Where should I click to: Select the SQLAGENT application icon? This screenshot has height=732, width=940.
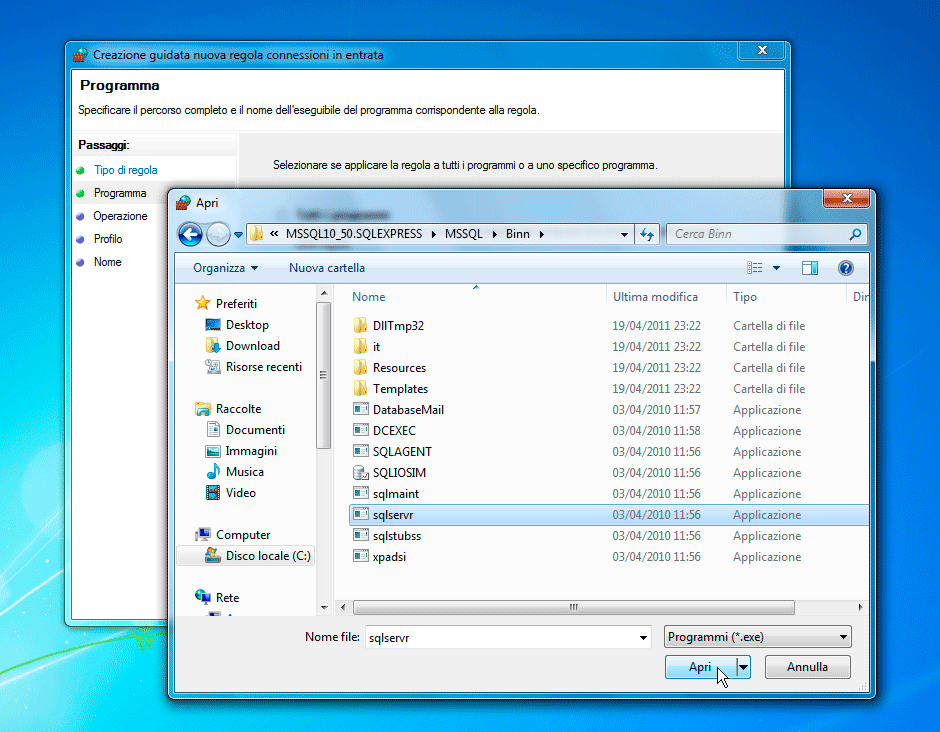(x=360, y=451)
